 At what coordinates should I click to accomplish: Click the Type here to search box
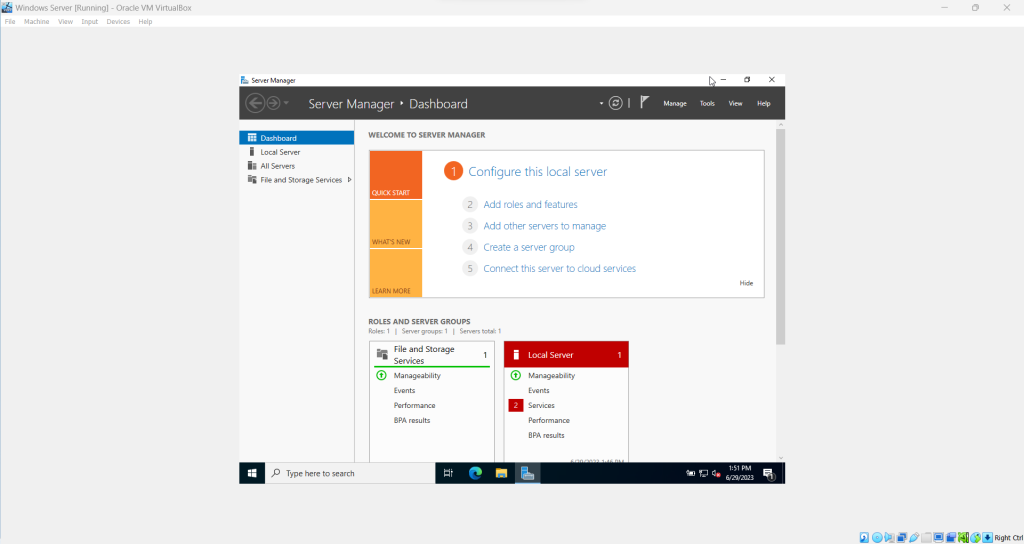coord(350,473)
